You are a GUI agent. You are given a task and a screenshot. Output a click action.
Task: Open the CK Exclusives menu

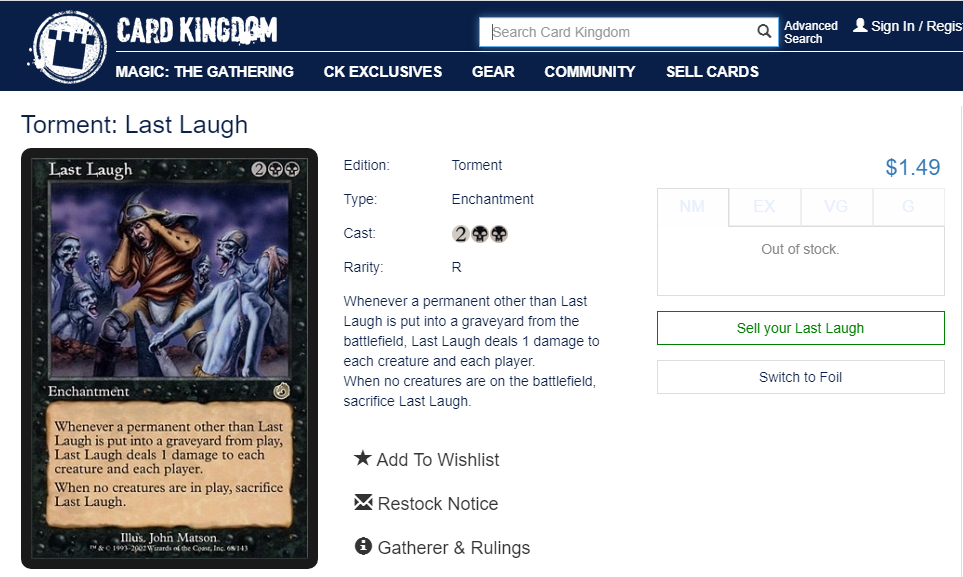click(x=383, y=72)
